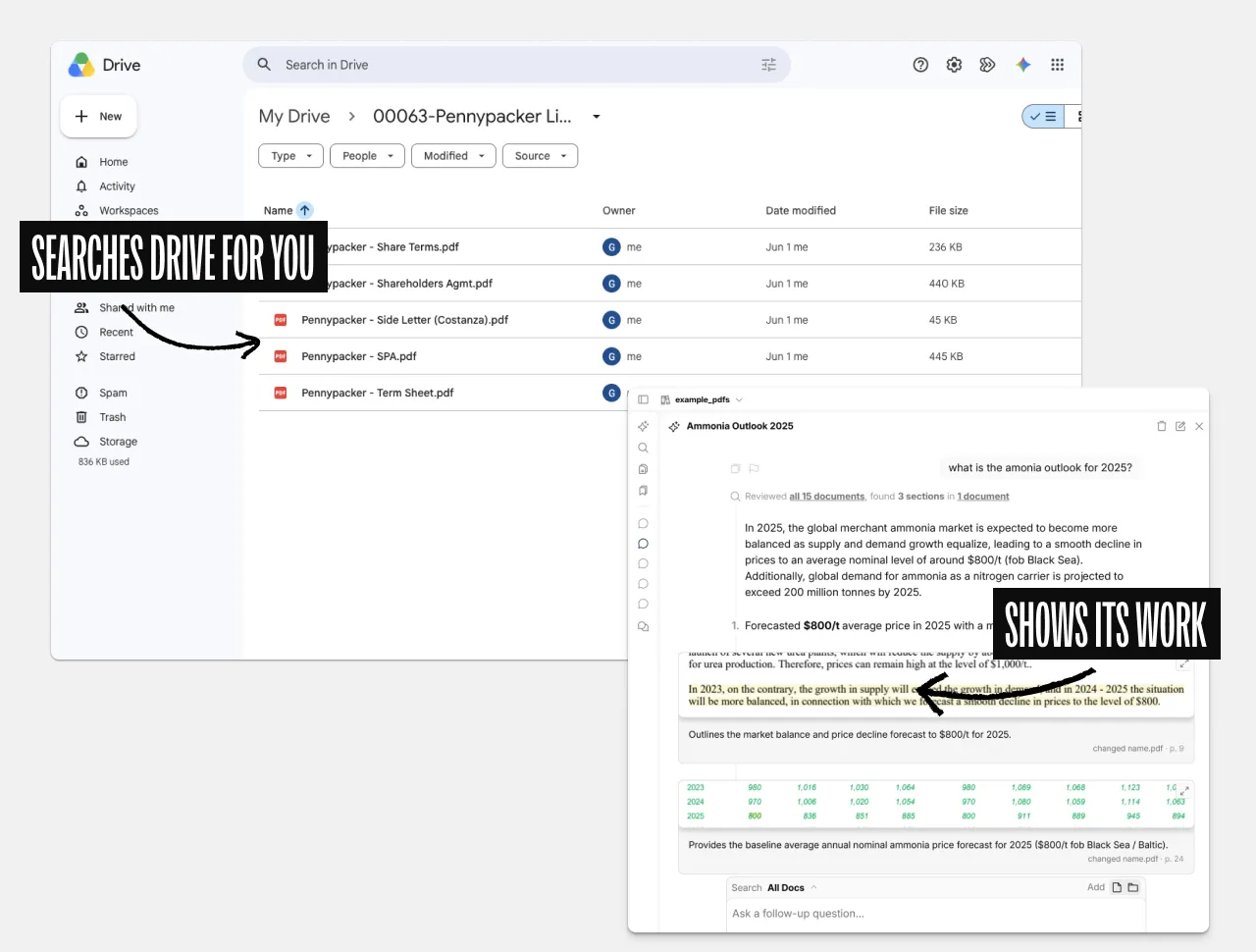Image resolution: width=1256 pixels, height=952 pixels.
Task: Open the Type filter dropdown
Action: click(x=290, y=156)
